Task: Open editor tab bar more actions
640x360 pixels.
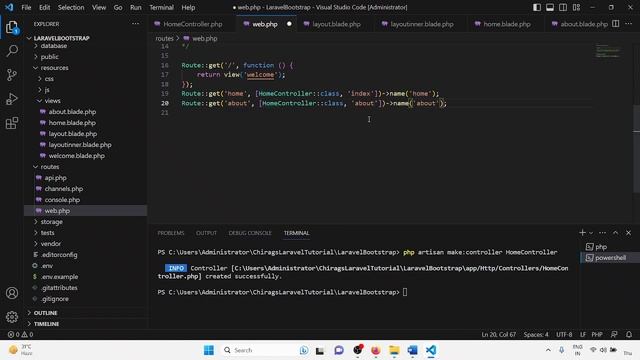Action: 629,24
